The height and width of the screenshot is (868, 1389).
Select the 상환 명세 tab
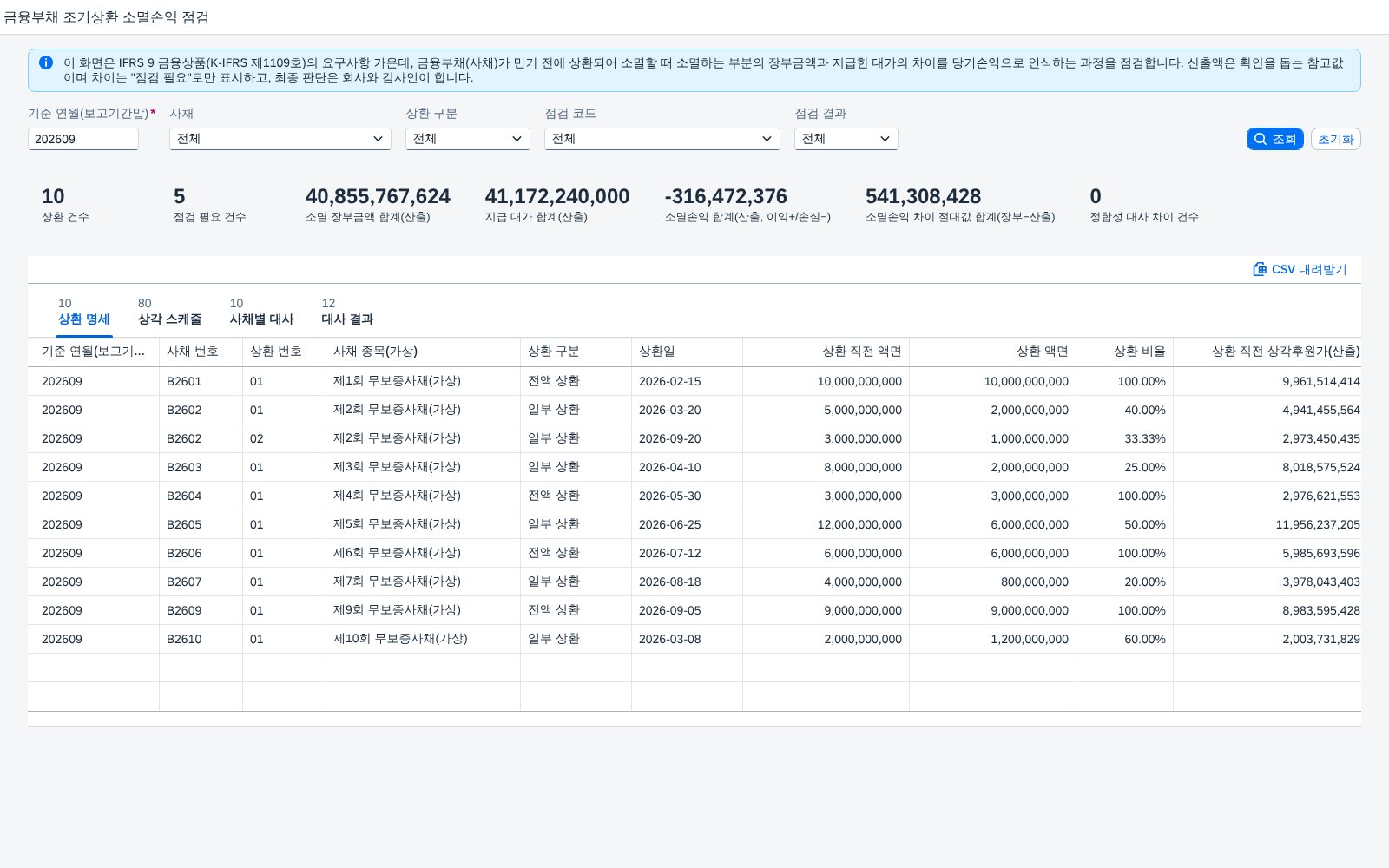(x=84, y=312)
